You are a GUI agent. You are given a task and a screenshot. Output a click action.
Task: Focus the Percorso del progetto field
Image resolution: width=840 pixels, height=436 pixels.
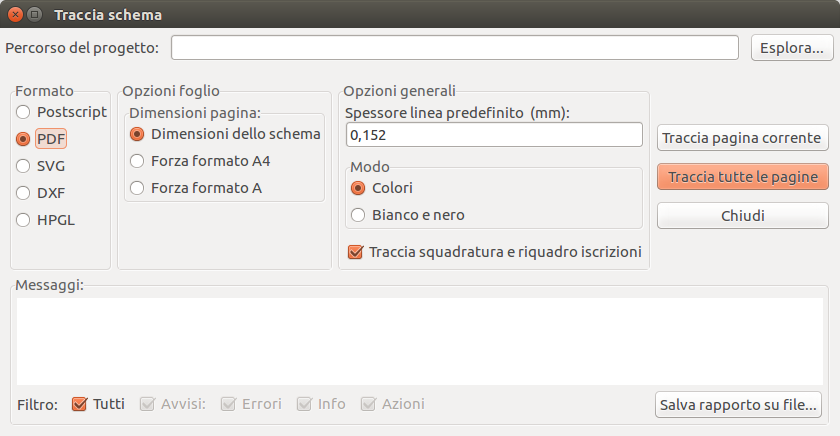(x=455, y=48)
